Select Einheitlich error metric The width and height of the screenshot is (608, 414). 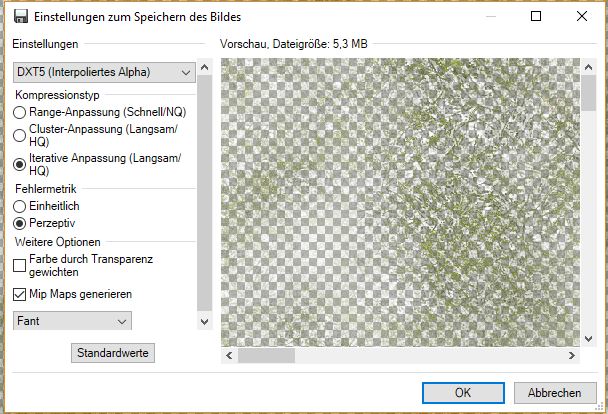click(20, 205)
